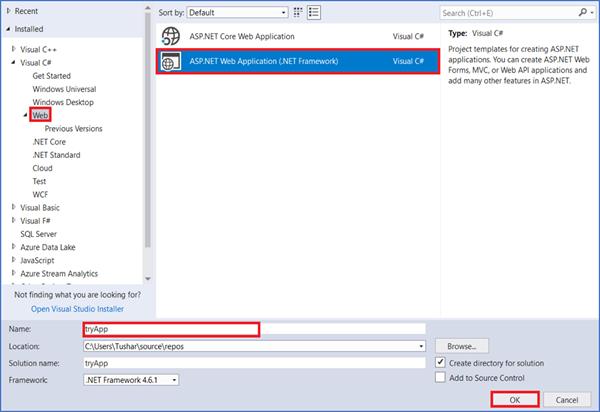Select the Windows Universal category
This screenshot has height=412, width=600.
pos(64,89)
